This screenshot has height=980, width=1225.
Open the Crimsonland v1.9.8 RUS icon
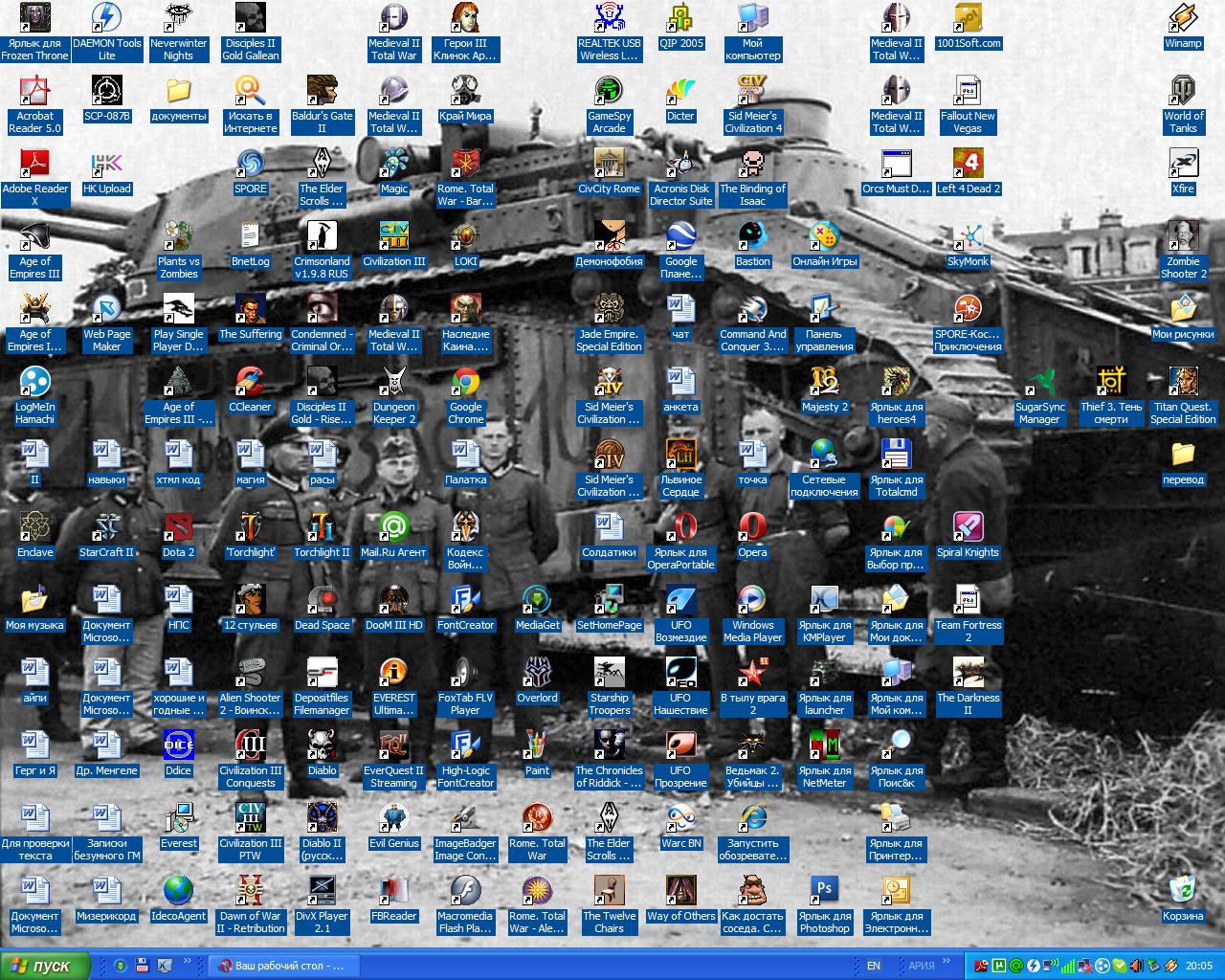pos(322,250)
